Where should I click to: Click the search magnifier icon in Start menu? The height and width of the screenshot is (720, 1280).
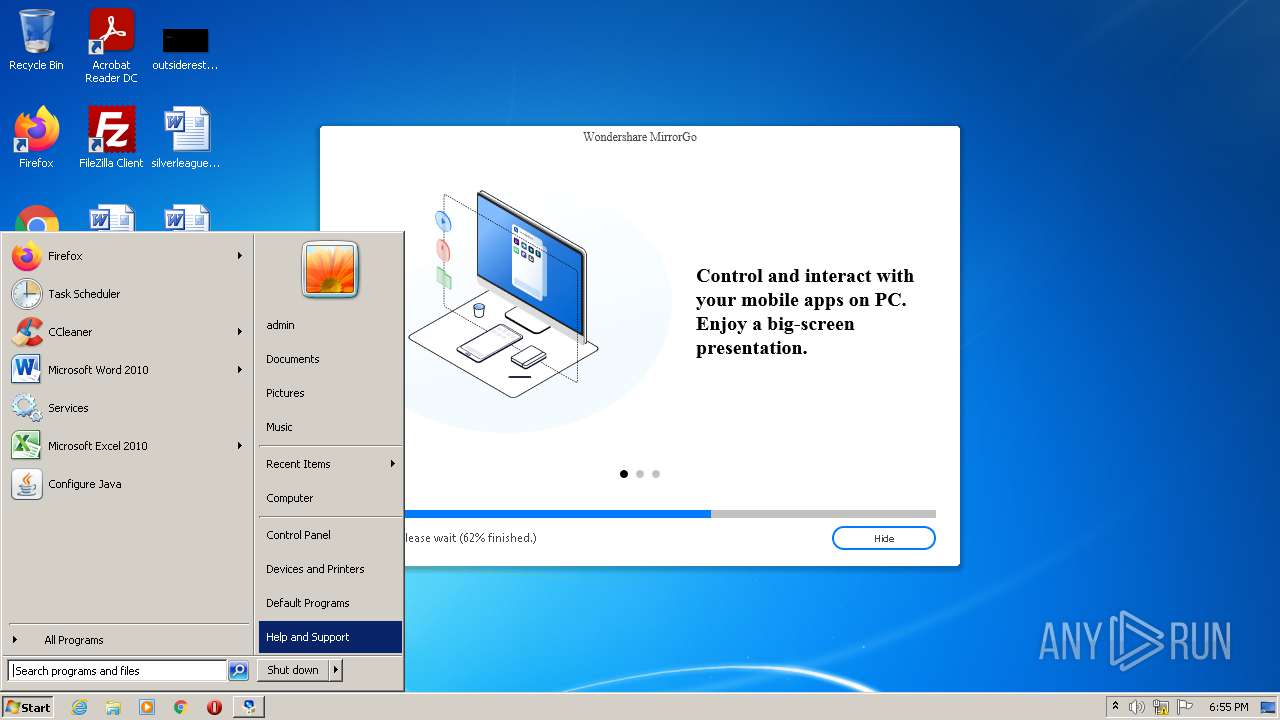click(x=238, y=671)
